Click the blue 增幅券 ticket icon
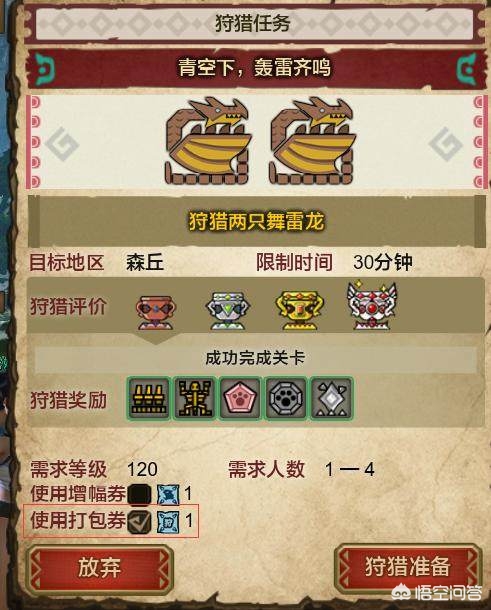Image resolution: width=491 pixels, height=610 pixels. coord(168,495)
